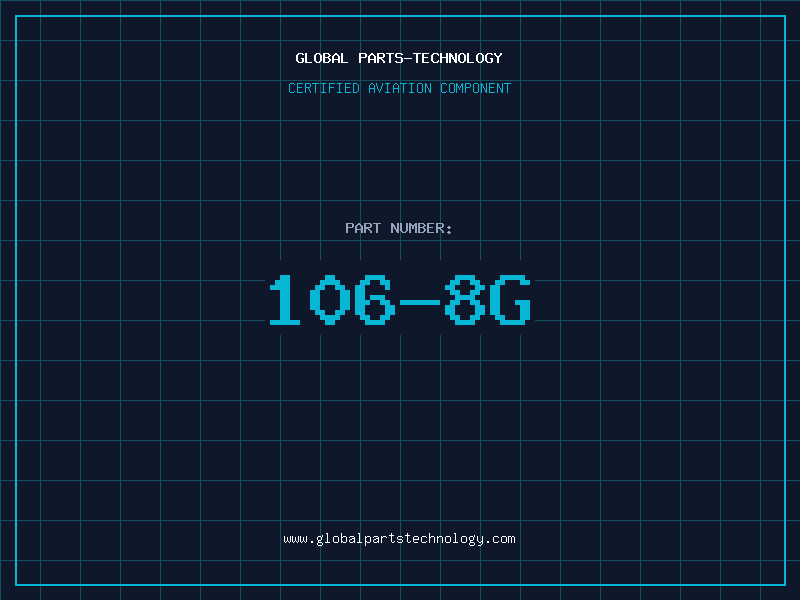Click the GLOBAL PARTS-TECHNOLOGY heading
This screenshot has width=800, height=600.
click(399, 58)
